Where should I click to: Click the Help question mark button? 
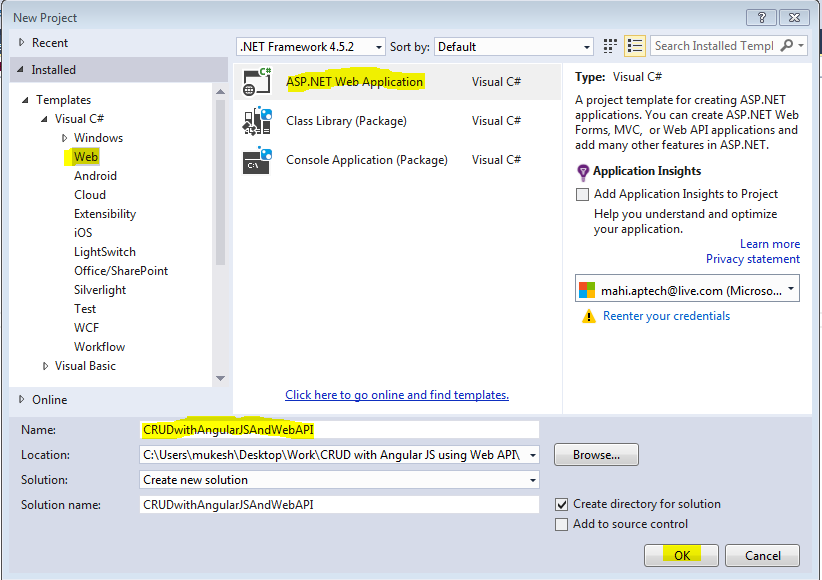coord(761,17)
